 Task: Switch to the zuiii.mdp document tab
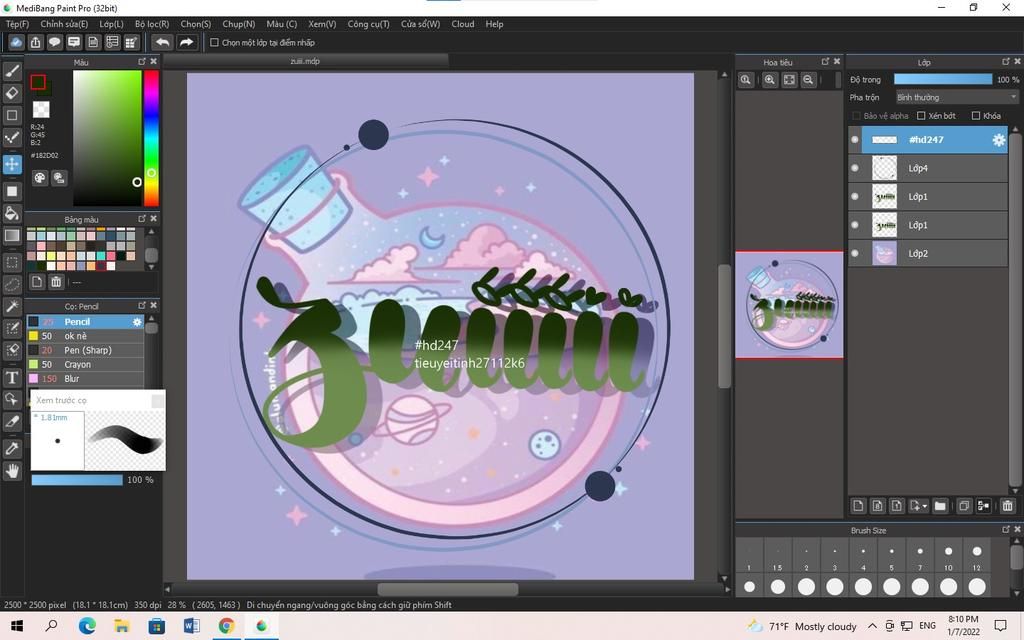[x=306, y=61]
